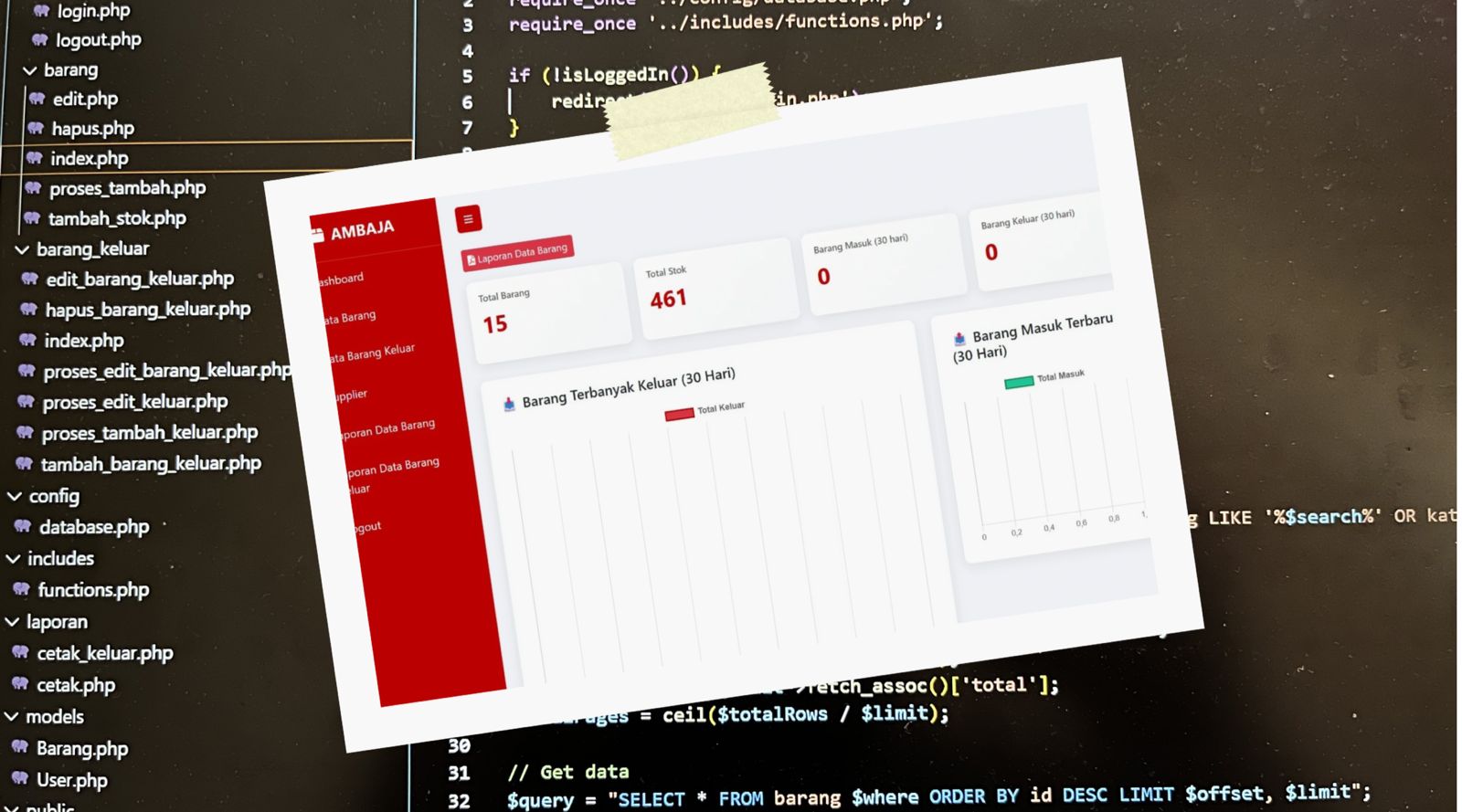Collapse the includes folder chevron
The height and width of the screenshot is (812, 1462).
point(14,558)
